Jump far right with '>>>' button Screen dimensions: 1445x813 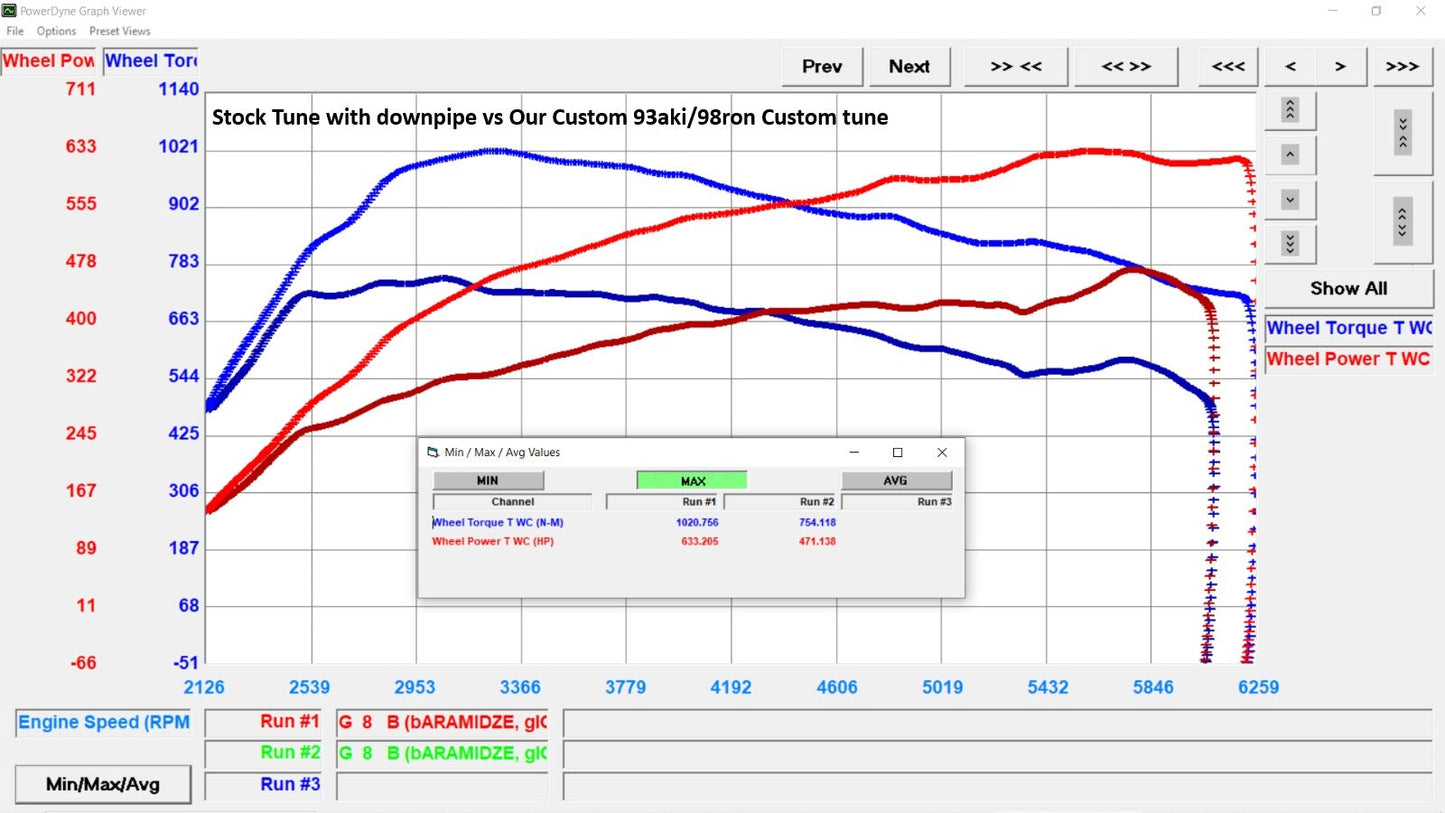coord(1402,66)
